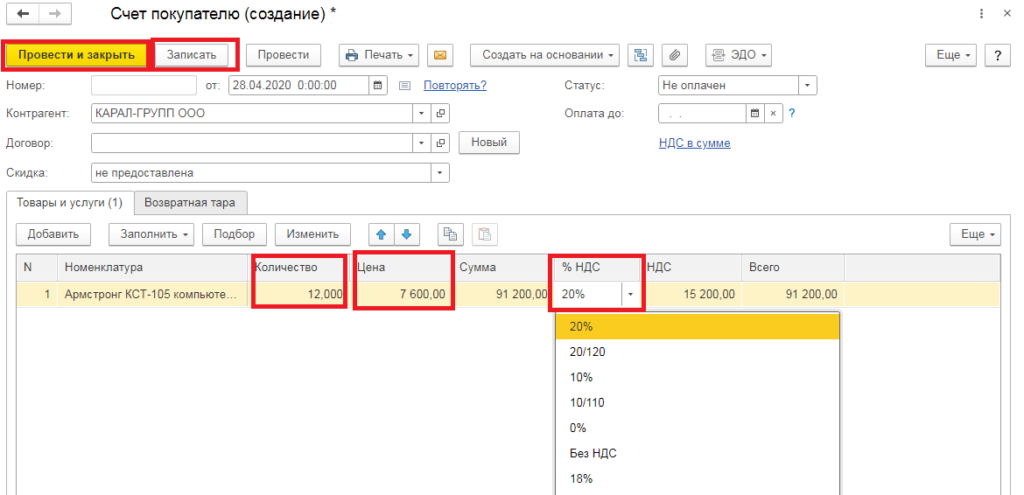The image size is (1024, 495).
Task: Open calendar for Оплата до field
Action: coord(755,113)
